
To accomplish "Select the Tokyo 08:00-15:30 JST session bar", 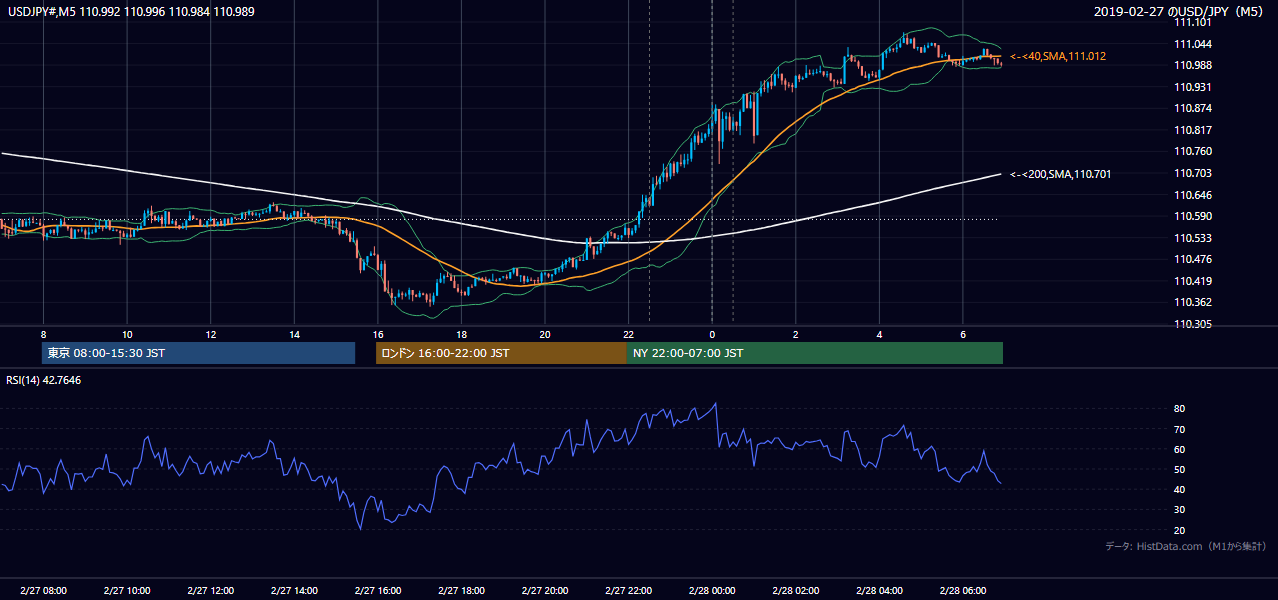I will (198, 353).
